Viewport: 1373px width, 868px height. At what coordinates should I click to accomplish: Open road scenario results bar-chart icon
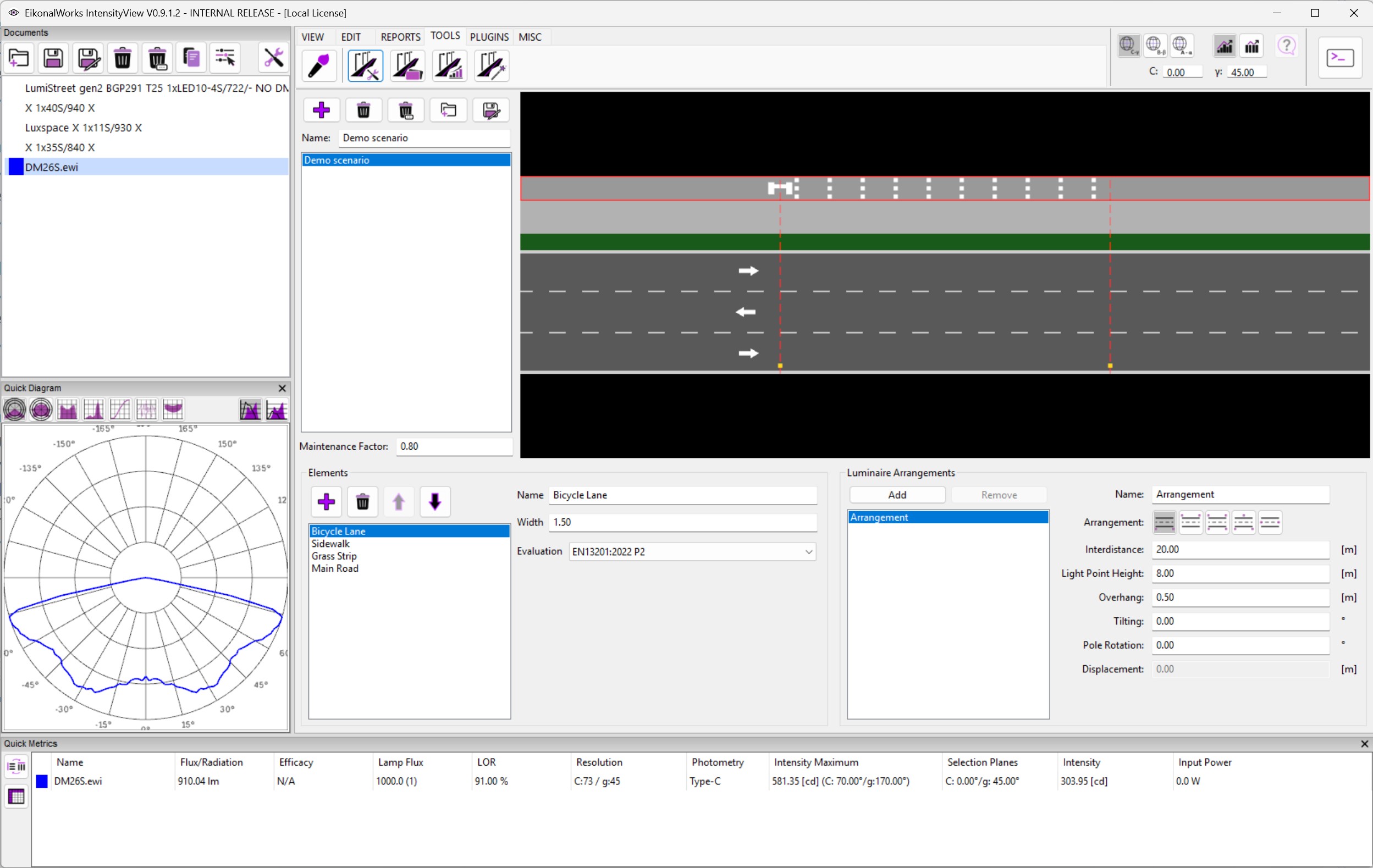click(449, 66)
